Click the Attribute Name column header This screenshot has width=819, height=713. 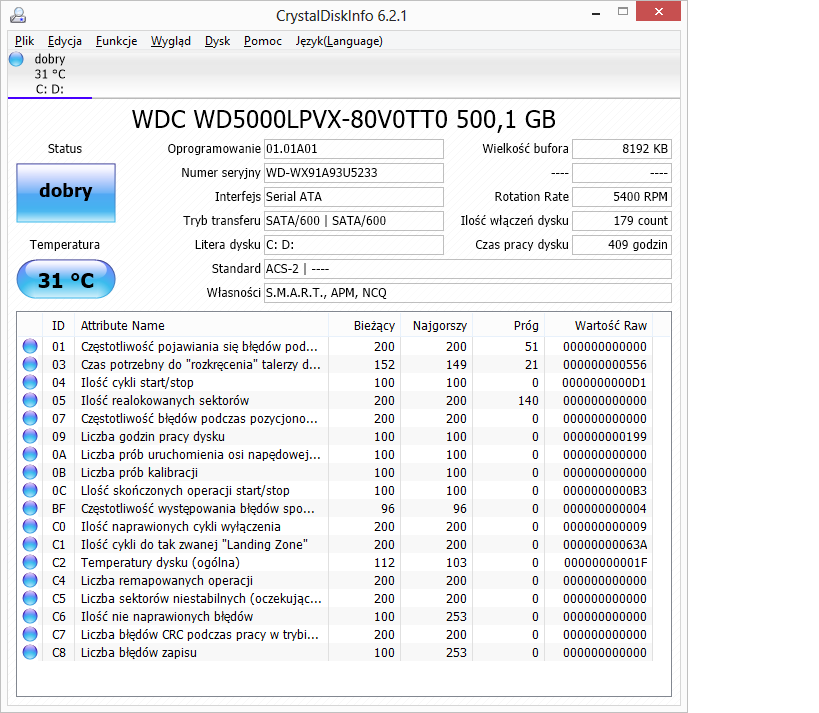tap(202, 325)
